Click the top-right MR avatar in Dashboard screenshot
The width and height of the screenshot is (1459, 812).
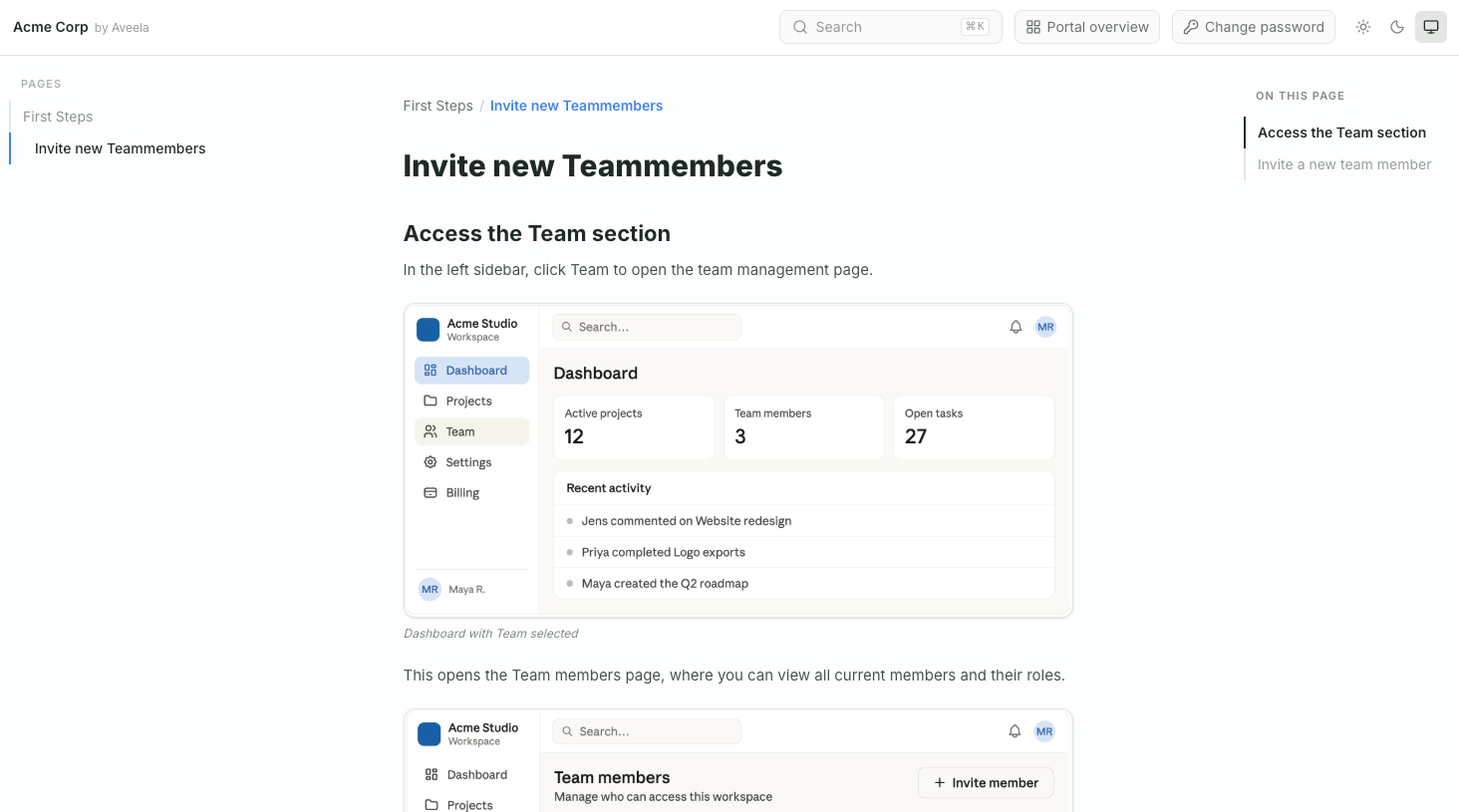point(1045,327)
